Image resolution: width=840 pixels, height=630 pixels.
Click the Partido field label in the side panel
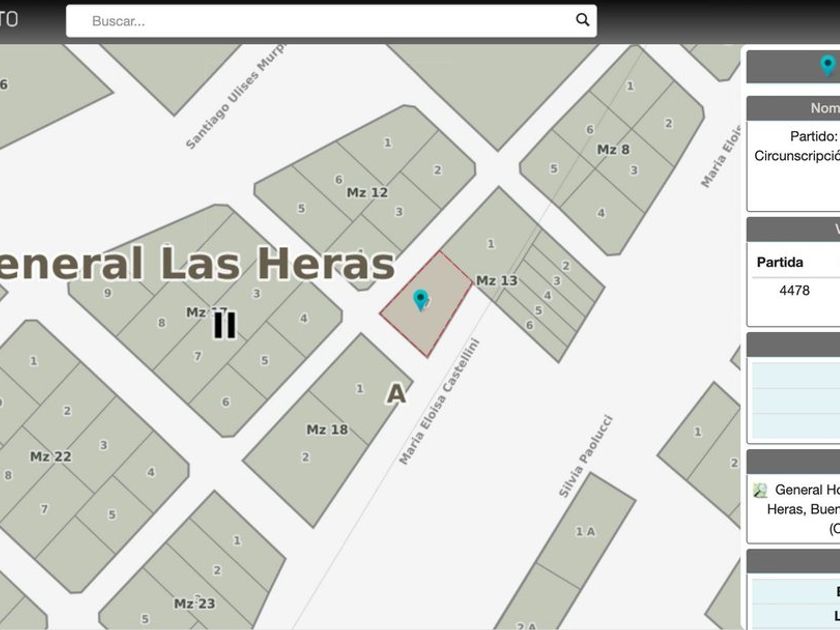[x=813, y=136]
